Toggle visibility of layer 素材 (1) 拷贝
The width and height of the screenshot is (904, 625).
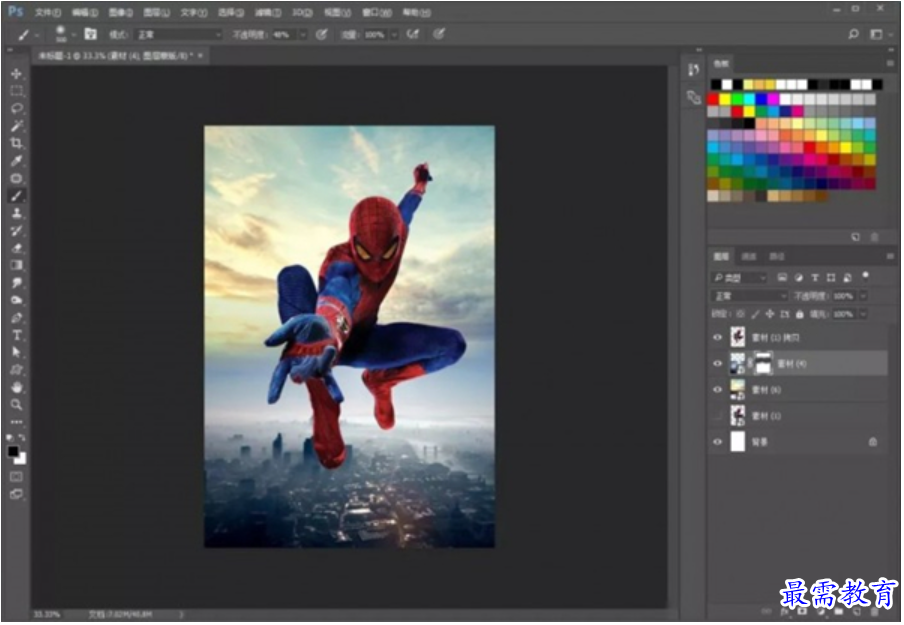point(718,337)
